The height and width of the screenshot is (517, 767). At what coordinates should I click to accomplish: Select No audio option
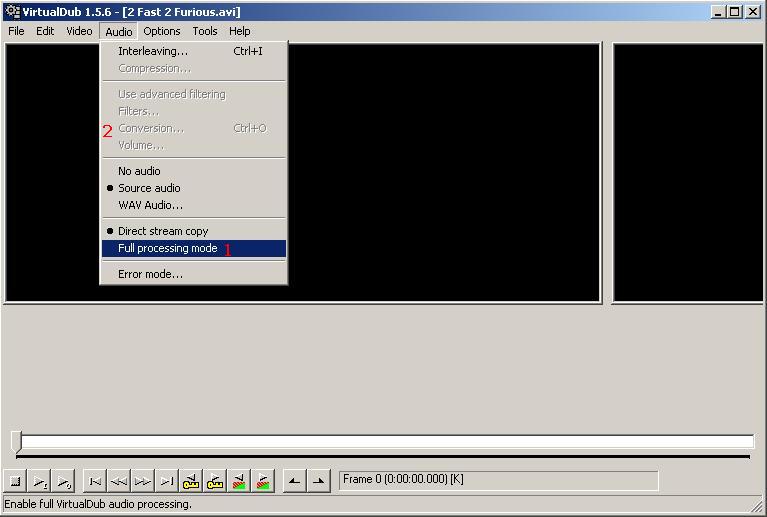point(194,171)
